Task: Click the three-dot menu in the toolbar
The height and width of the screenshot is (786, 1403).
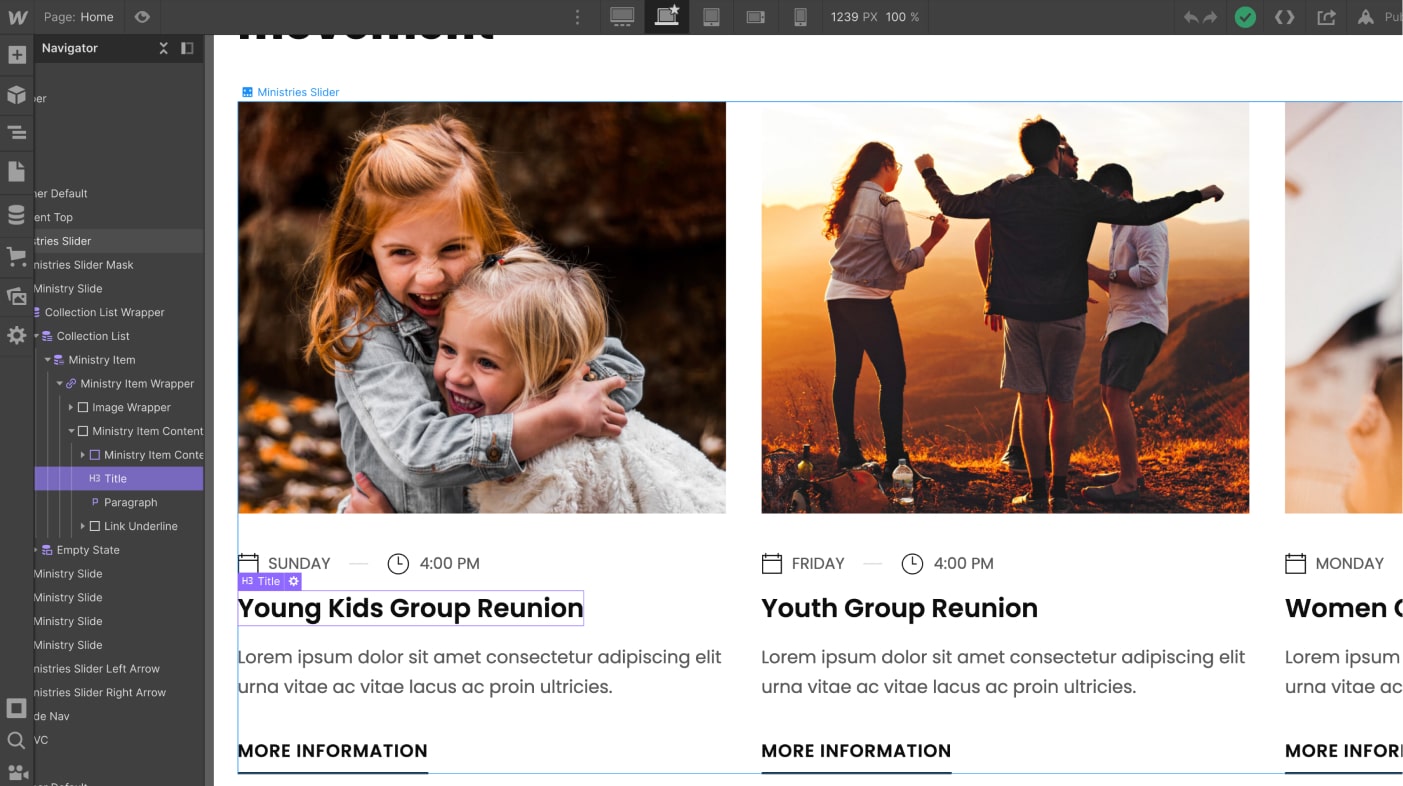Action: tap(576, 17)
